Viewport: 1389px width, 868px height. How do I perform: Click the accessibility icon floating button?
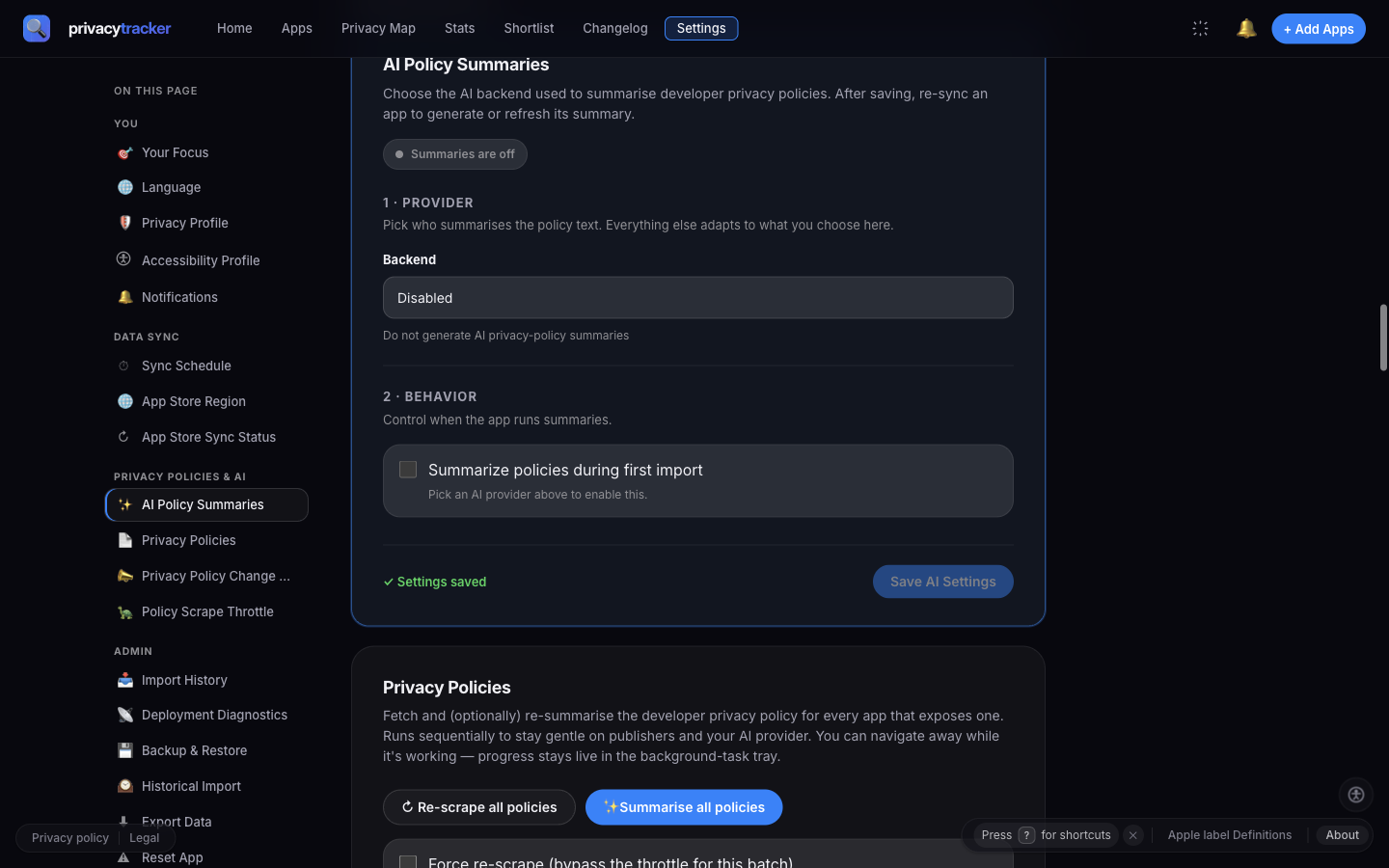pos(1356,795)
